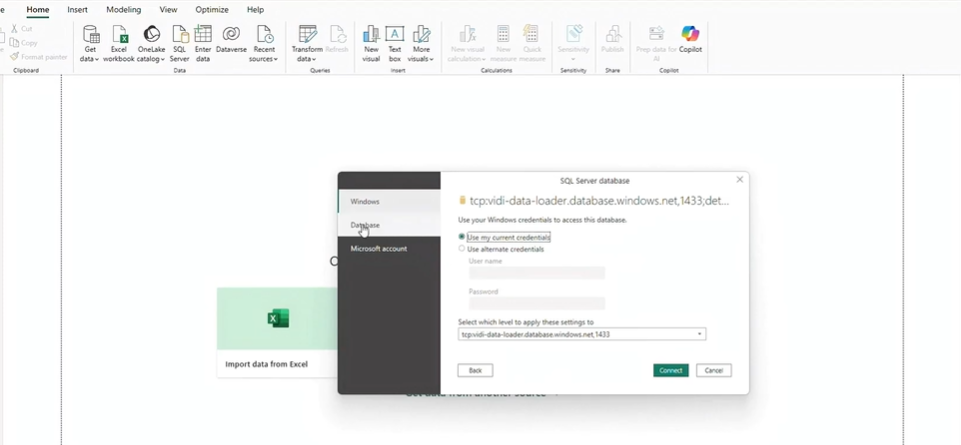Open the Help ribbon tab
Viewport: 961px width, 445px height.
[256, 10]
